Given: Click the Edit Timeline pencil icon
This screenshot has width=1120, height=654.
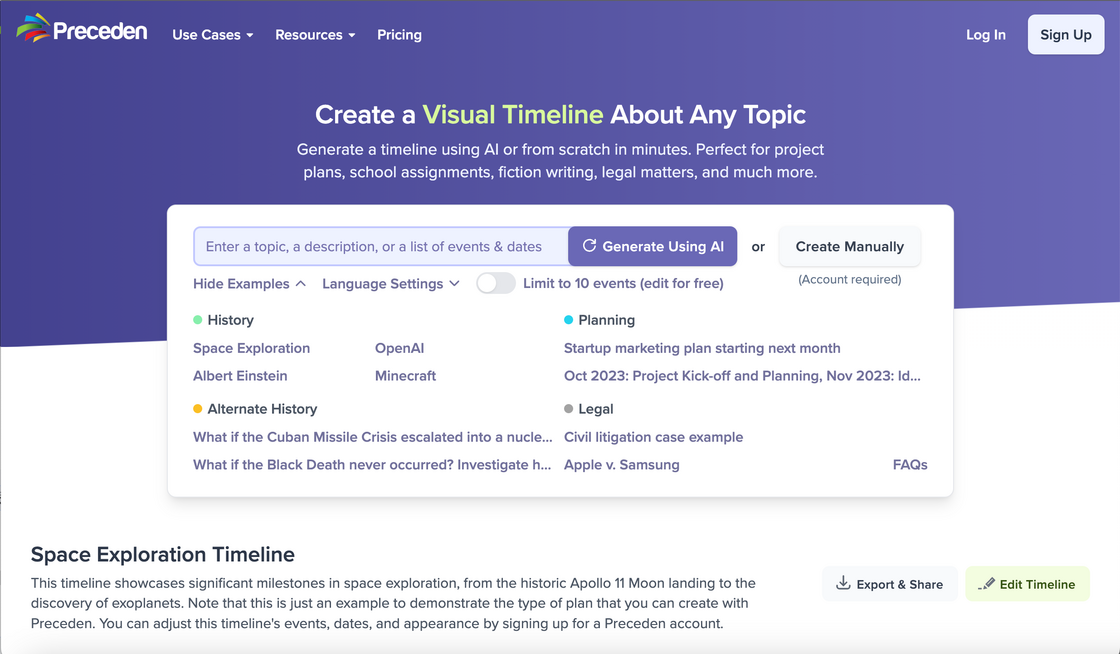Looking at the screenshot, I should coord(986,584).
